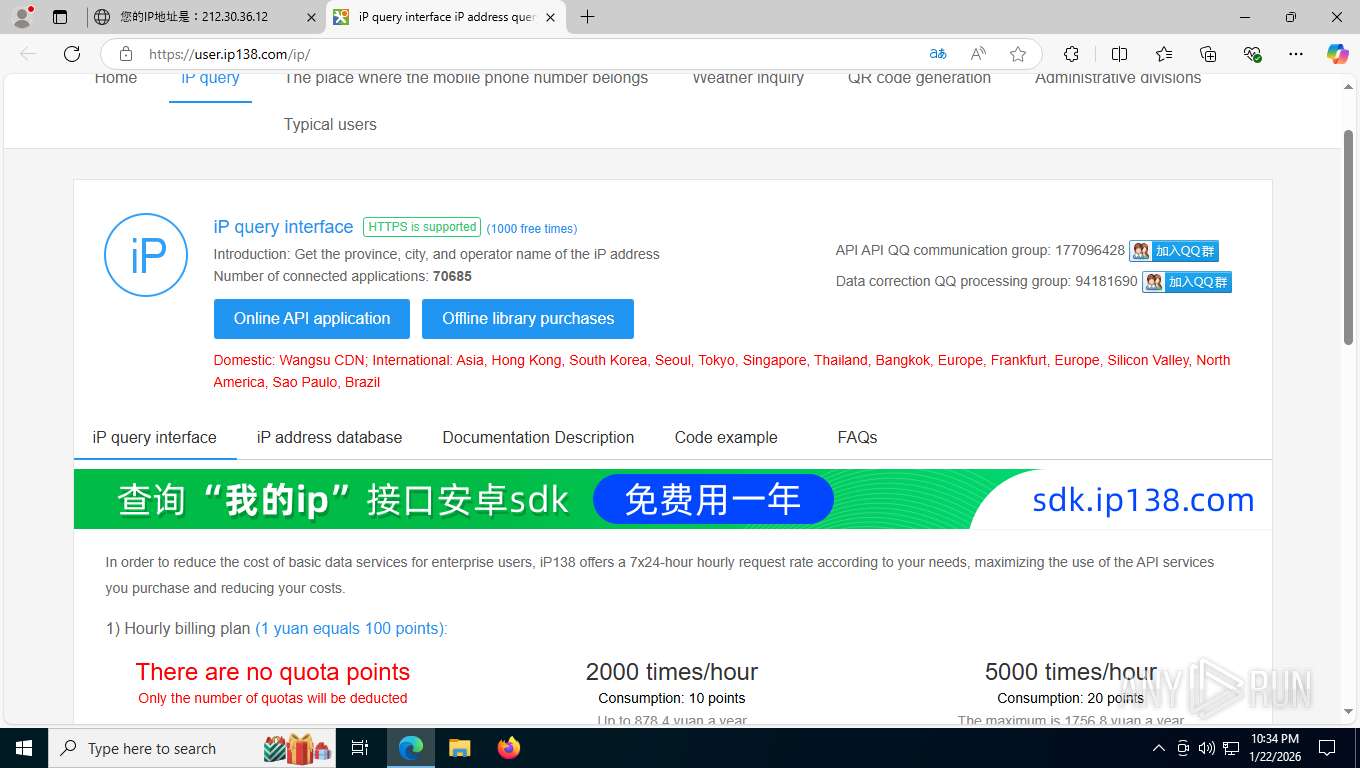1360x768 pixels.
Task: Click the Offline library purchases button
Action: [528, 319]
